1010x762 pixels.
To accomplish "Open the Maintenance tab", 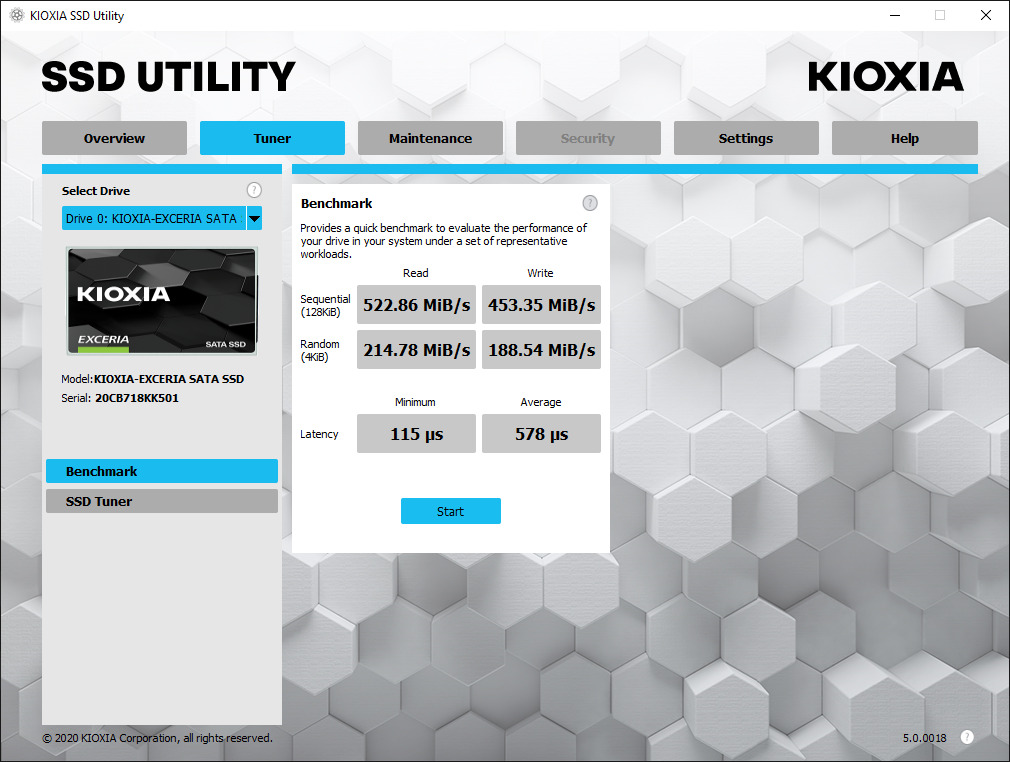I will point(430,138).
